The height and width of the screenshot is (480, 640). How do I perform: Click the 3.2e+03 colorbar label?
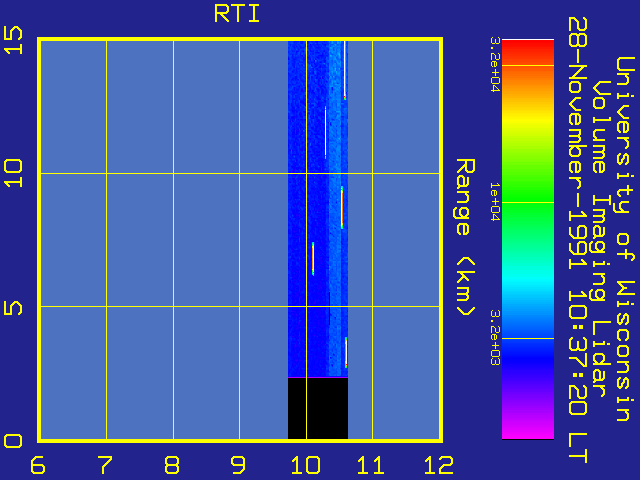(x=495, y=338)
